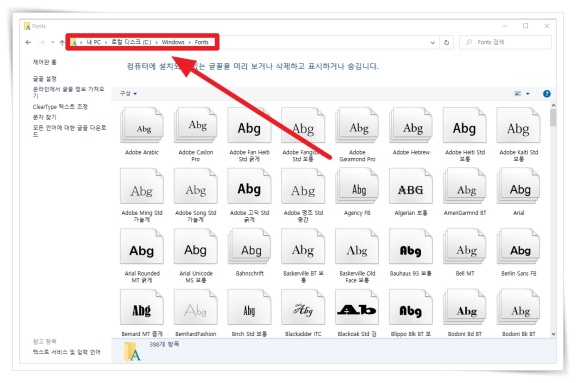The image size is (576, 383).
Task: Click Fonts in the breadcrumb path
Action: pyautogui.click(x=201, y=42)
